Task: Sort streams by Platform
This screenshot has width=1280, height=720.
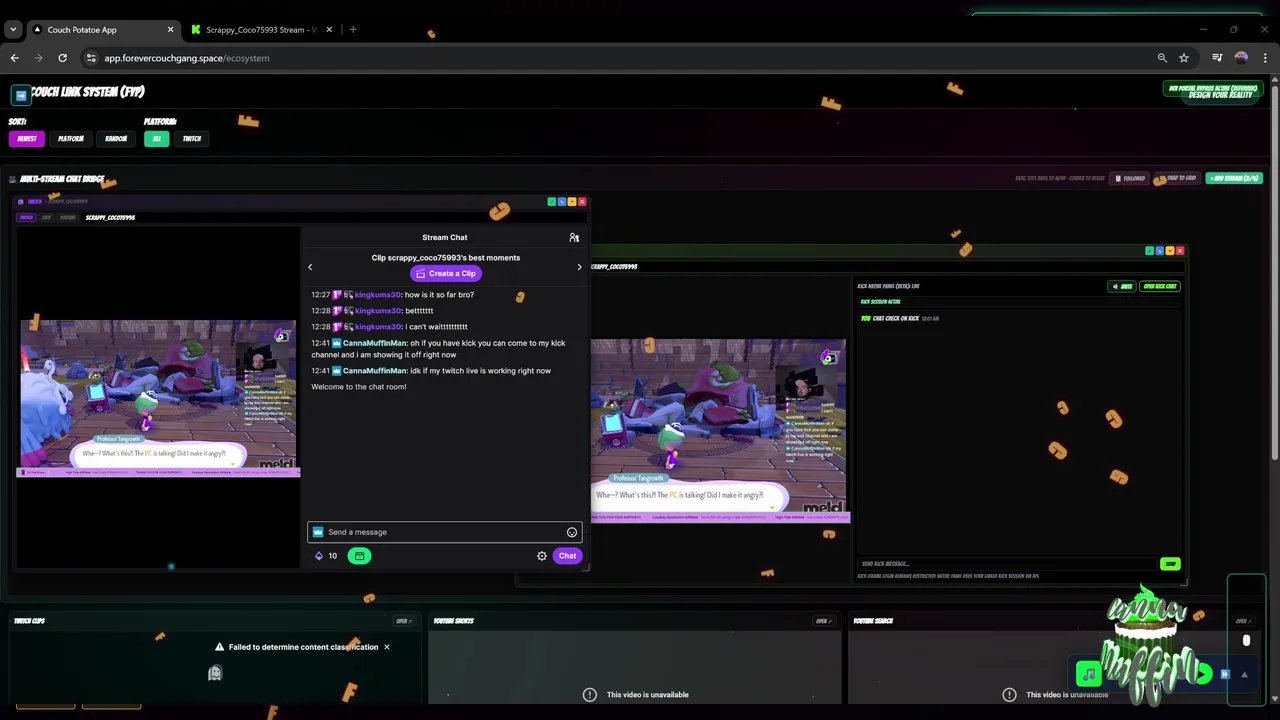Action: tap(70, 139)
